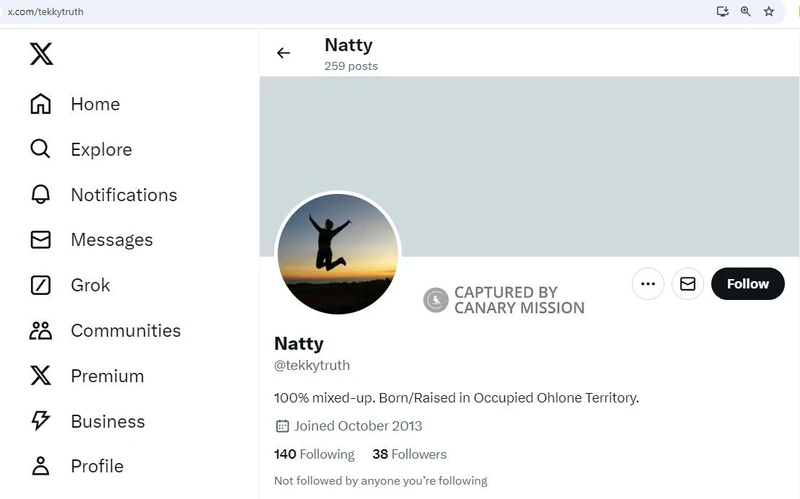The image size is (800, 499).
Task: Open Messages envelope in sidebar
Action: pos(40,240)
